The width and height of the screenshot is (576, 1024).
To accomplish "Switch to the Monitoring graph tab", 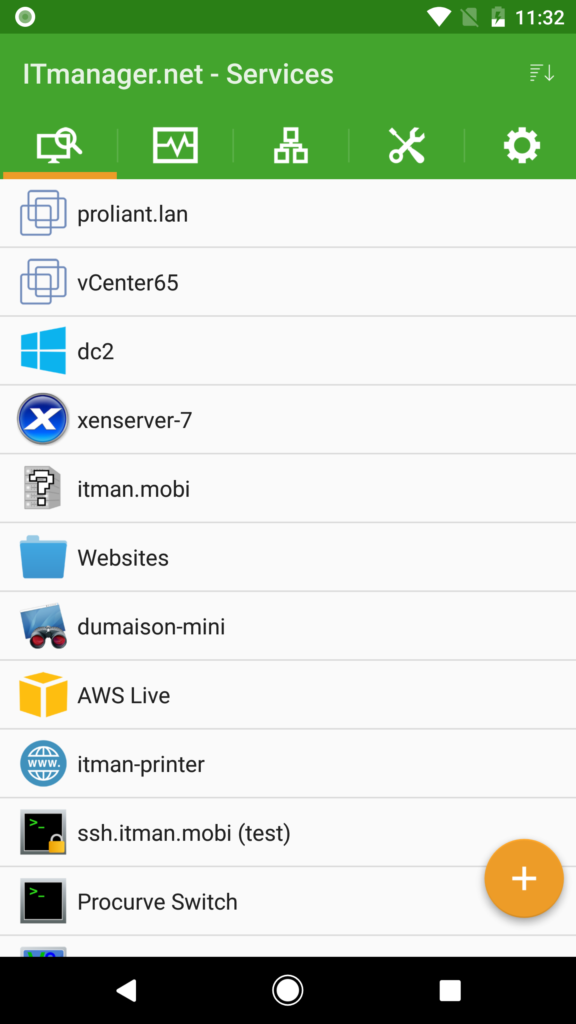I will click(173, 145).
